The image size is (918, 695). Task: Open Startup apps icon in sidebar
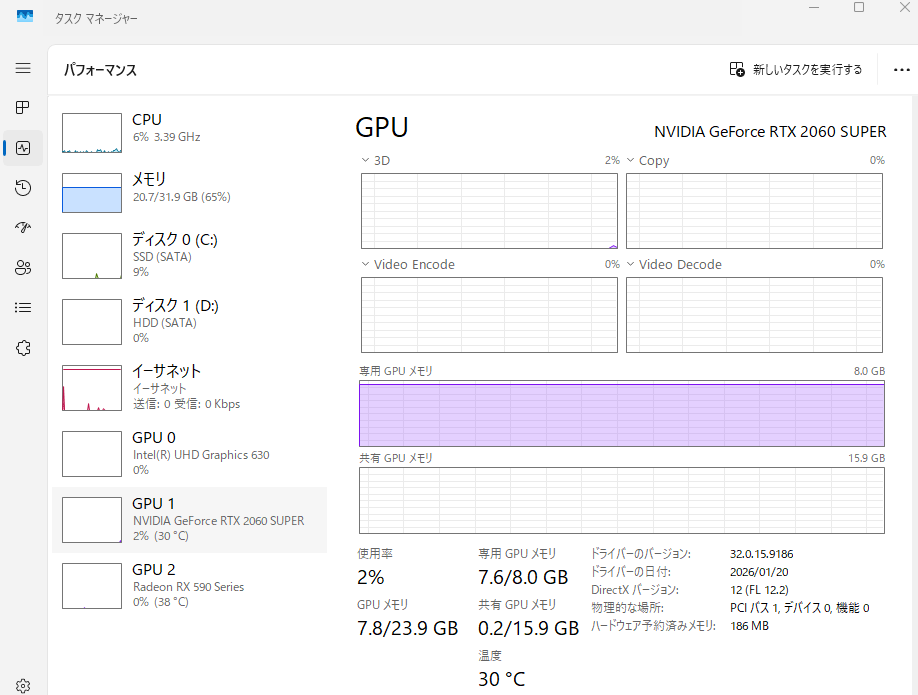pos(23,228)
